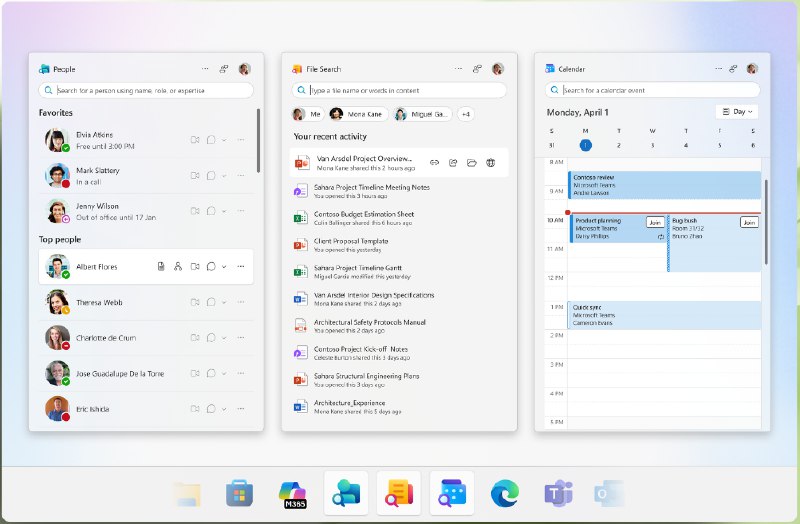Screen dimensions: 800x524
Task: Filter files by Miguel Garcia
Action: (422, 114)
